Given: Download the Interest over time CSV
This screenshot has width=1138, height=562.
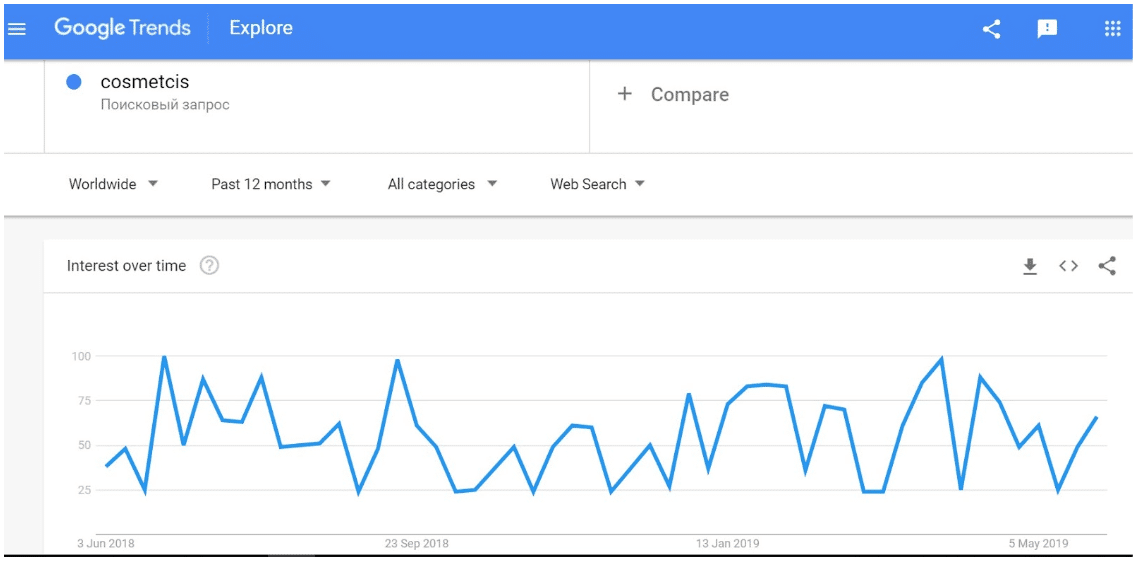Looking at the screenshot, I should pos(1029,266).
